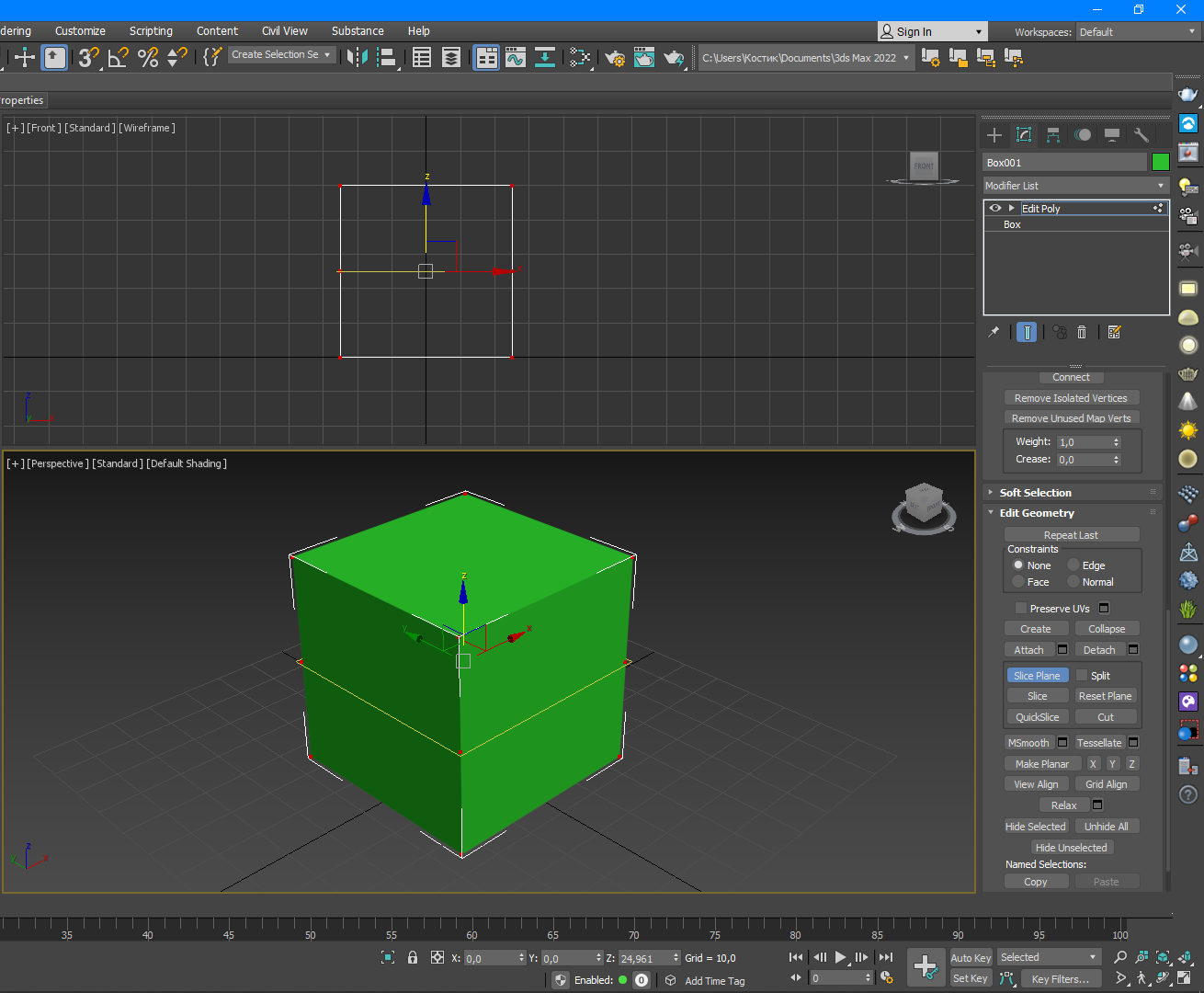
Task: Select the Edge constraint radio button
Action: [1073, 565]
